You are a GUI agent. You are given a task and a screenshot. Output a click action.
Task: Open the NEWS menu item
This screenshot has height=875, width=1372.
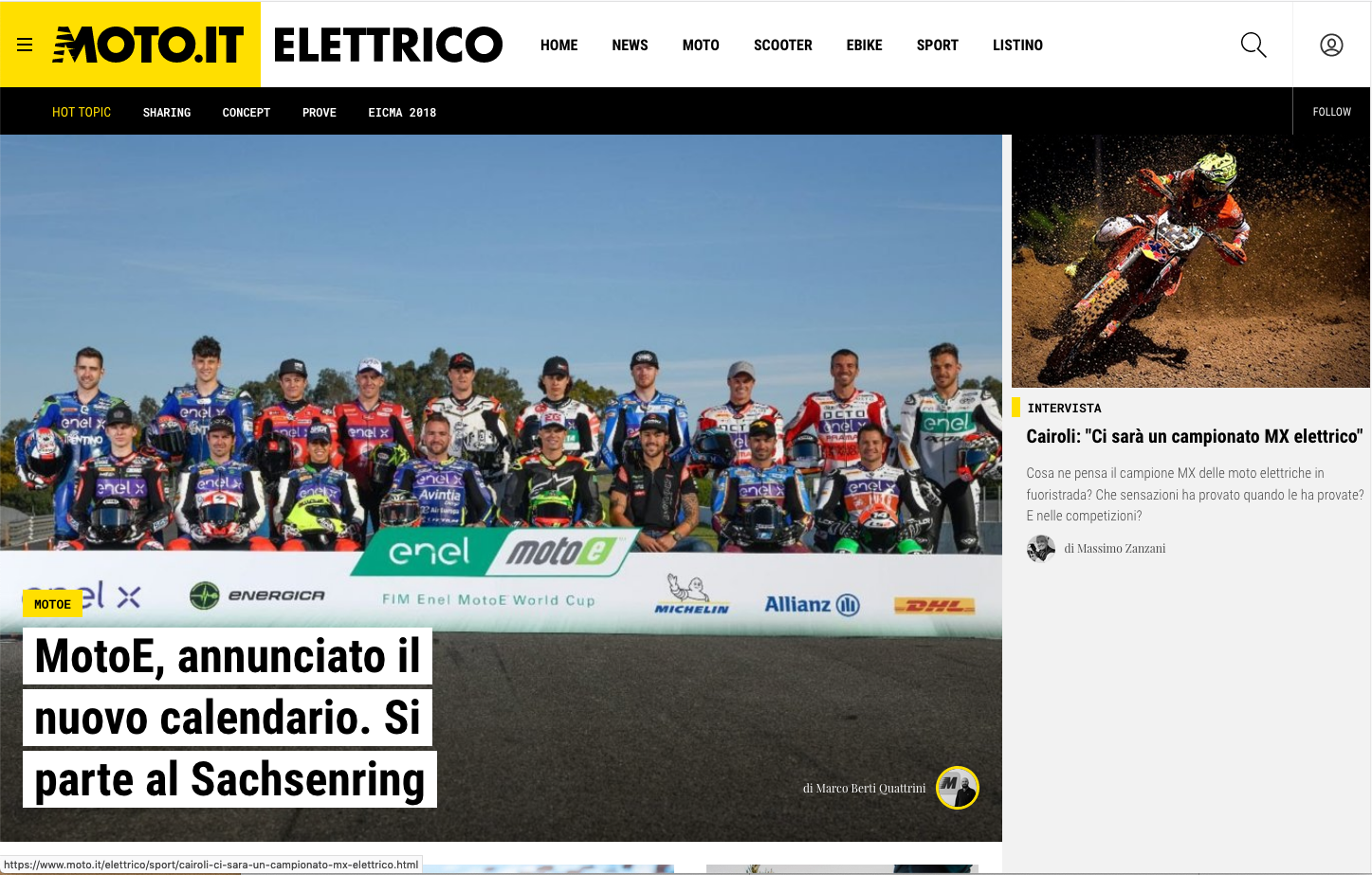point(631,46)
